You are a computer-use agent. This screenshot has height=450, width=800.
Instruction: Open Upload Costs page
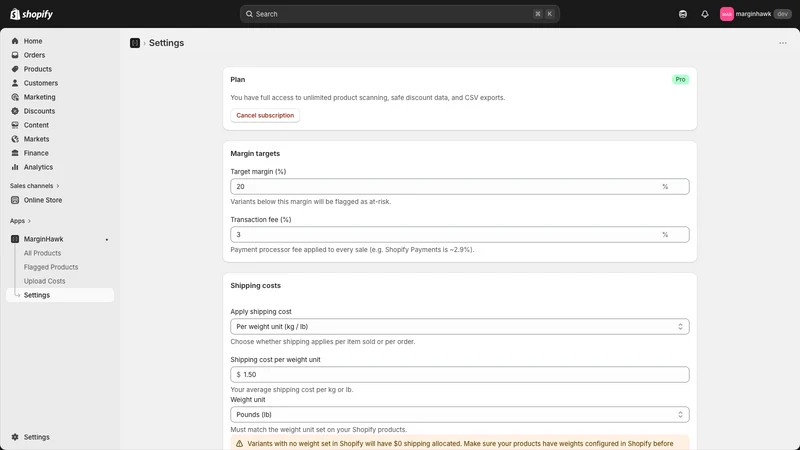click(x=44, y=281)
